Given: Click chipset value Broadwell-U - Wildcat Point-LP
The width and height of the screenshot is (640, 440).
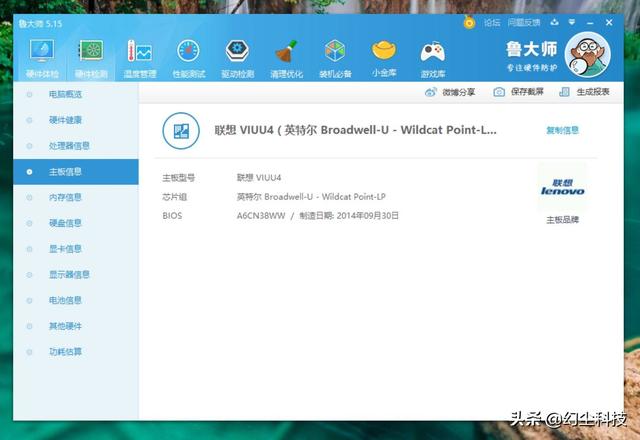Looking at the screenshot, I should point(325,197).
